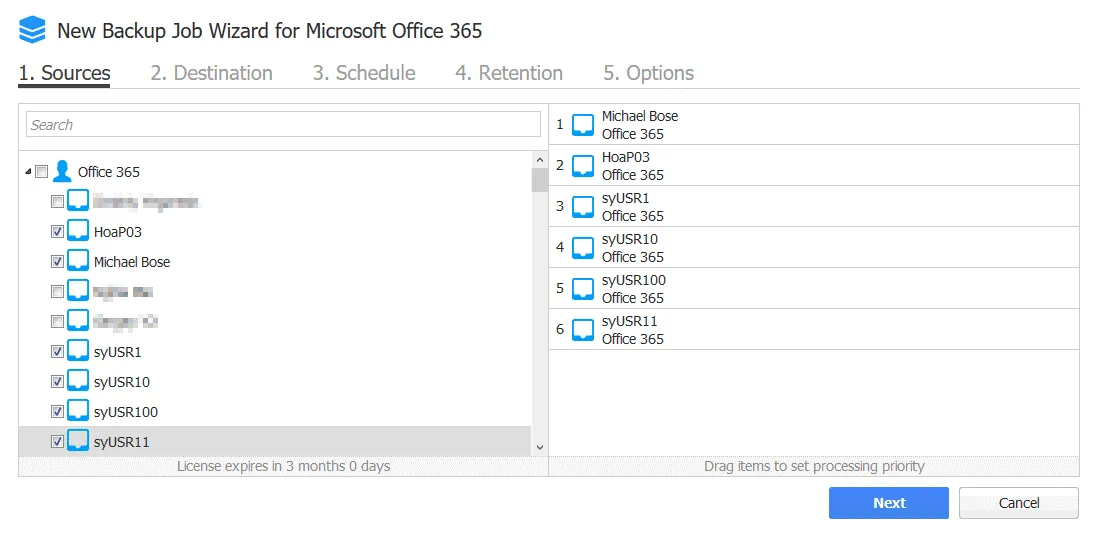Select the Michael Bose tree row label
1098x537 pixels.
[x=132, y=262]
